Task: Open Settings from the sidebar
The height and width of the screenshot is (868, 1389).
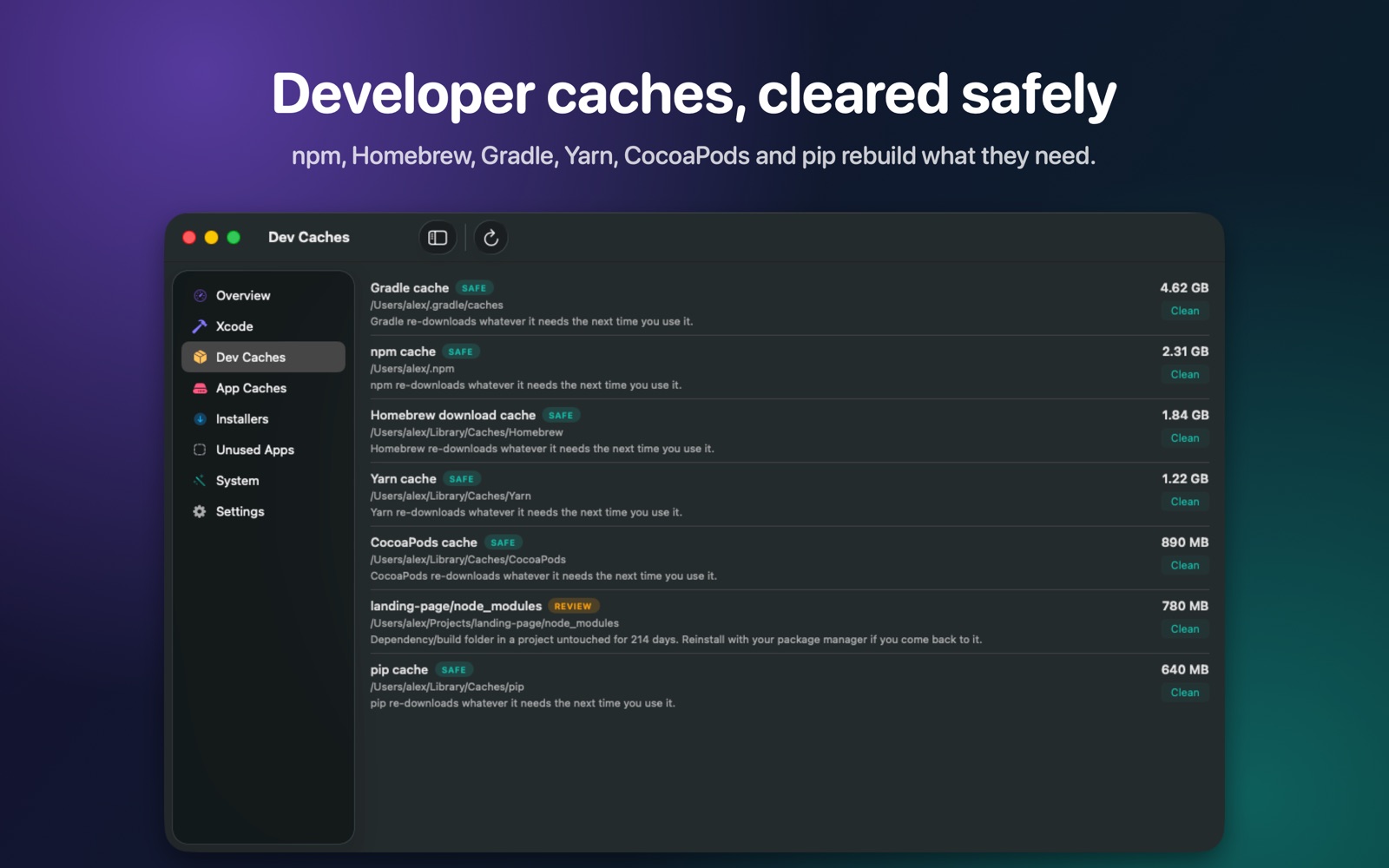Action: (x=263, y=511)
